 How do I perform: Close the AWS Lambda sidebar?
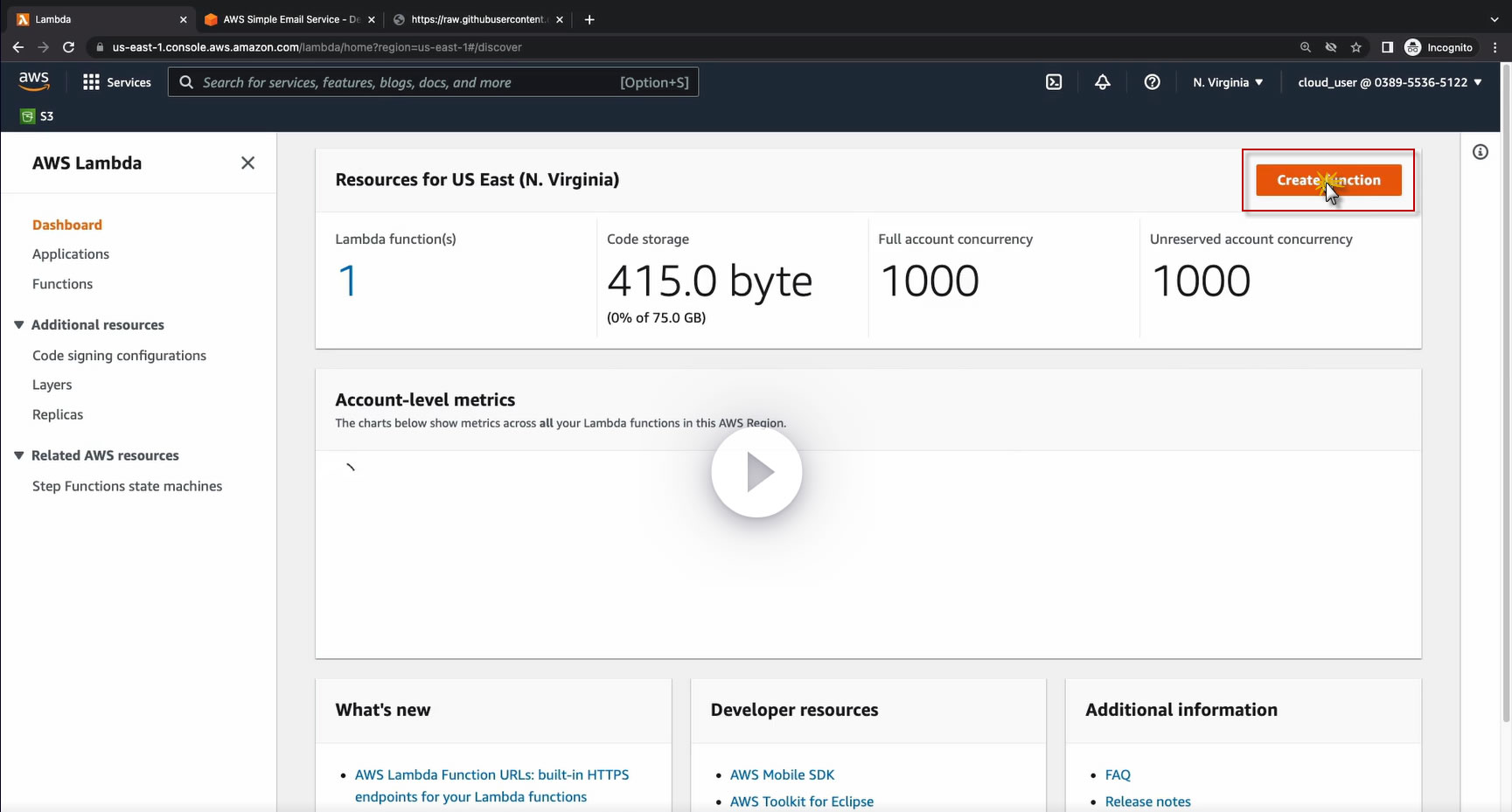tap(247, 163)
